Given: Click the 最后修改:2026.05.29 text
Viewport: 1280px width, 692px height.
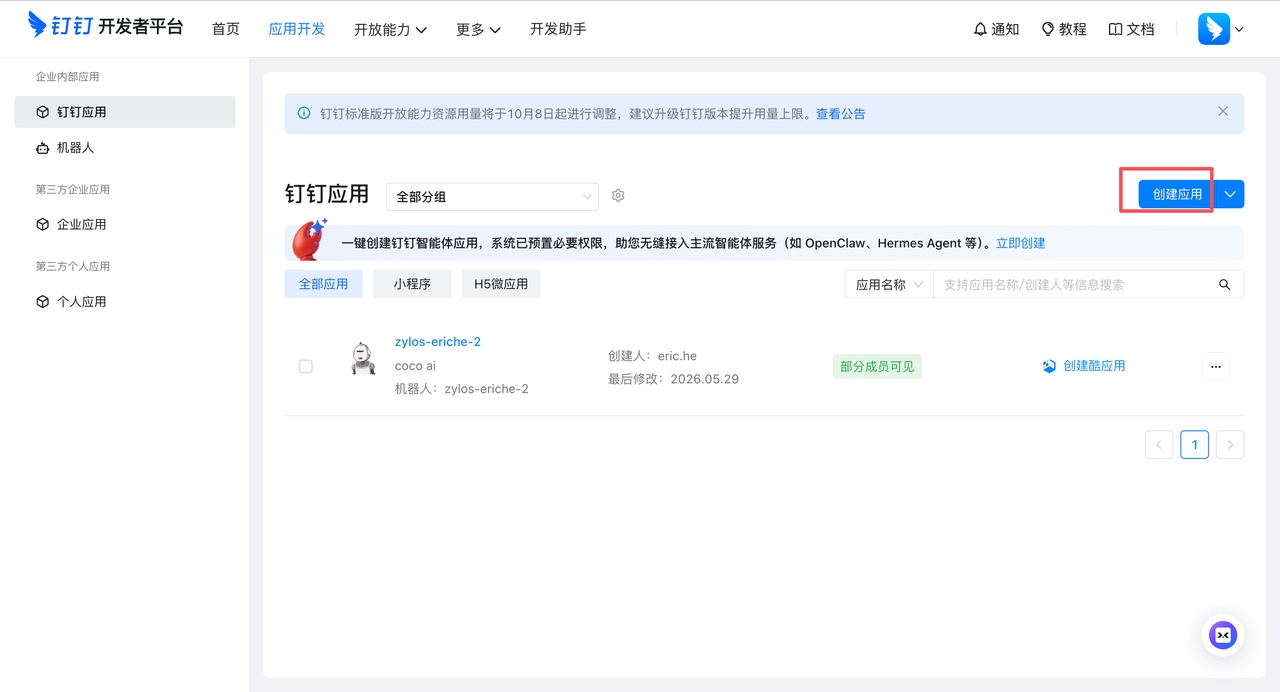Looking at the screenshot, I should click(x=673, y=379).
